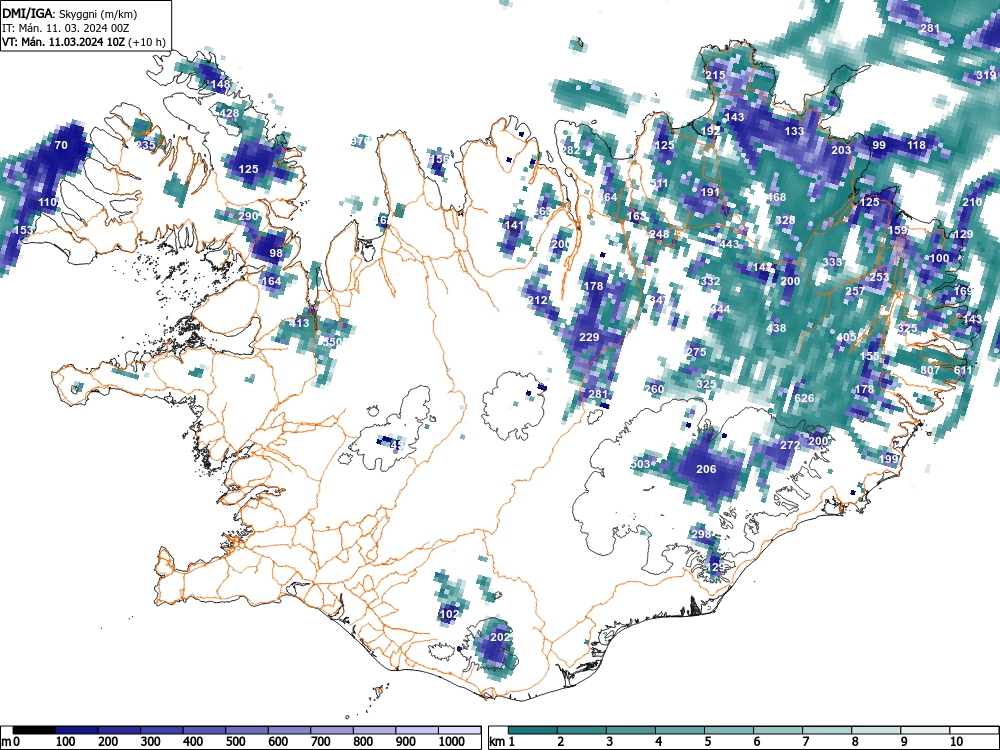The image size is (1000, 750).
Task: Click the visibility value 260 on the map
Action: 654,389
